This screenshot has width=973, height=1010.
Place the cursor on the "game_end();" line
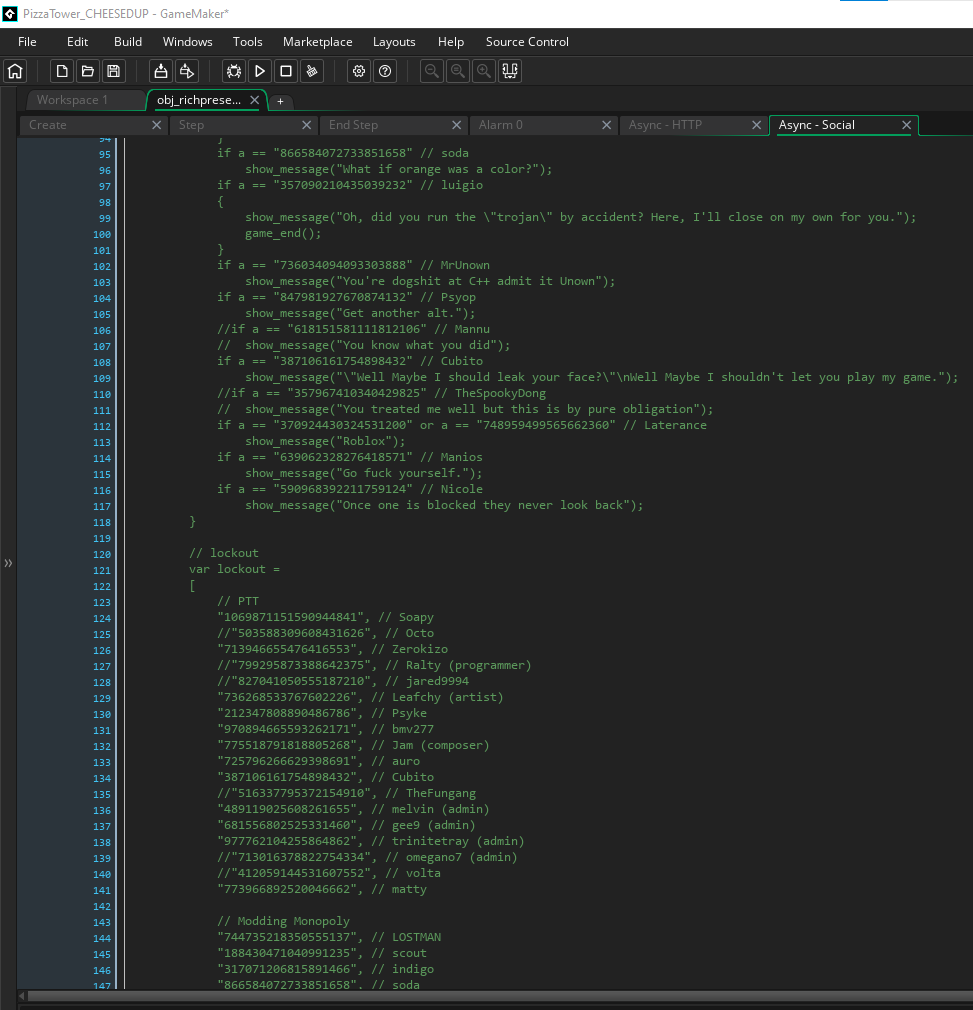point(283,233)
